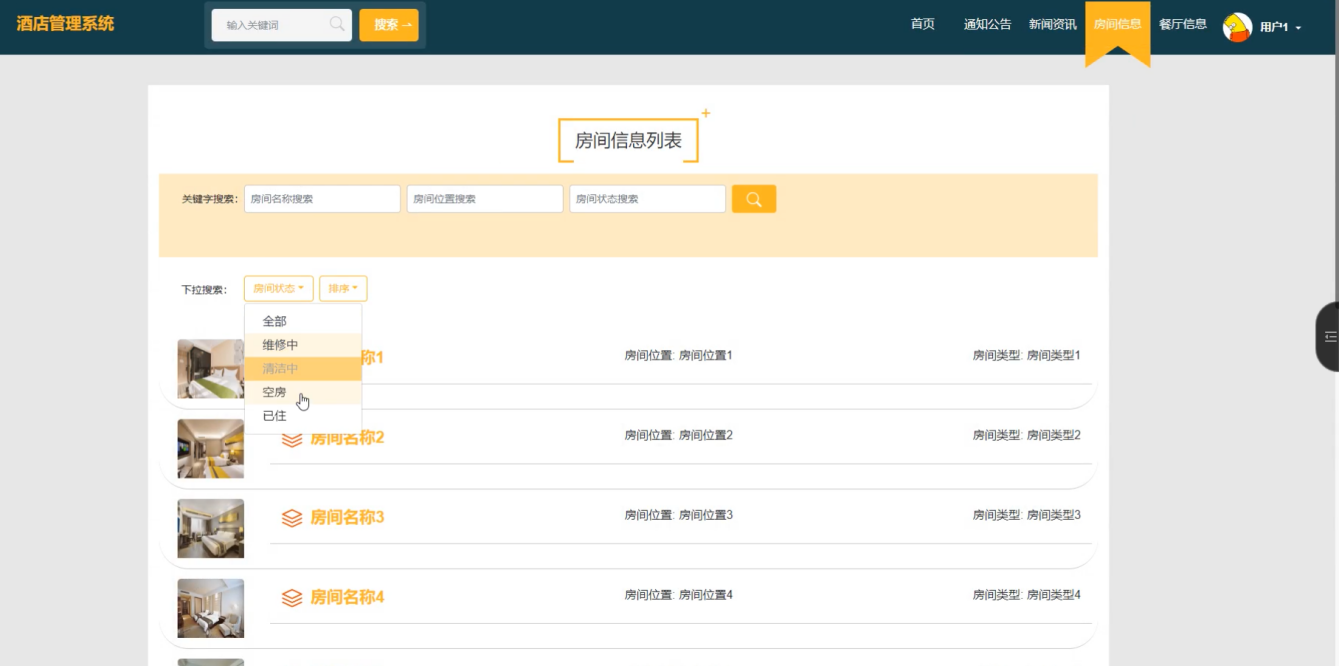Viewport: 1339px width, 666px height.
Task: Click text 房间类型: 房间类型1
Action: 1027,355
